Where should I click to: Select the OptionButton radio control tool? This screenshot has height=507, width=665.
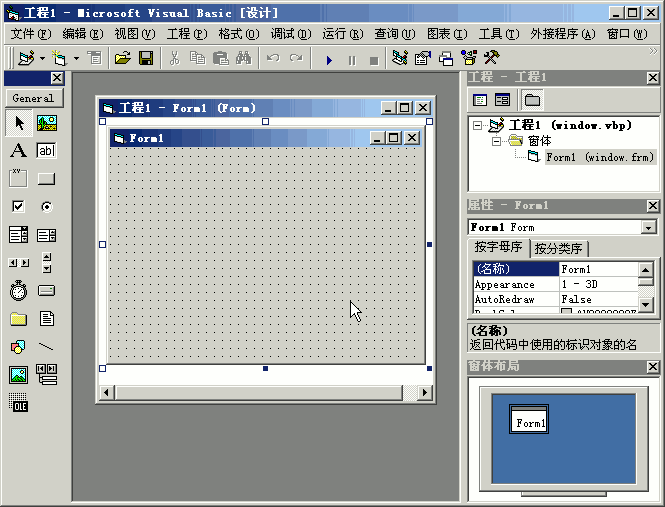(x=46, y=207)
